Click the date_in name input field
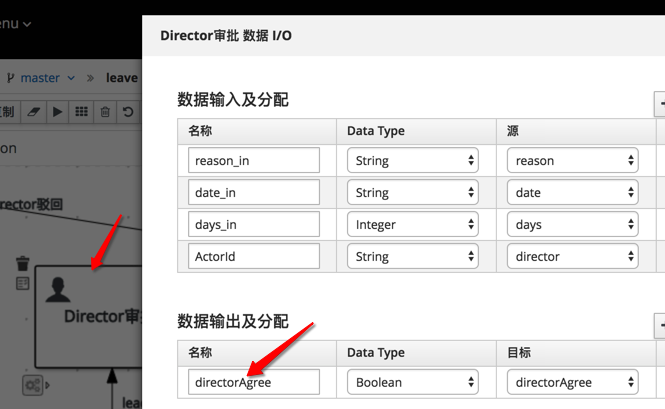 (x=254, y=192)
